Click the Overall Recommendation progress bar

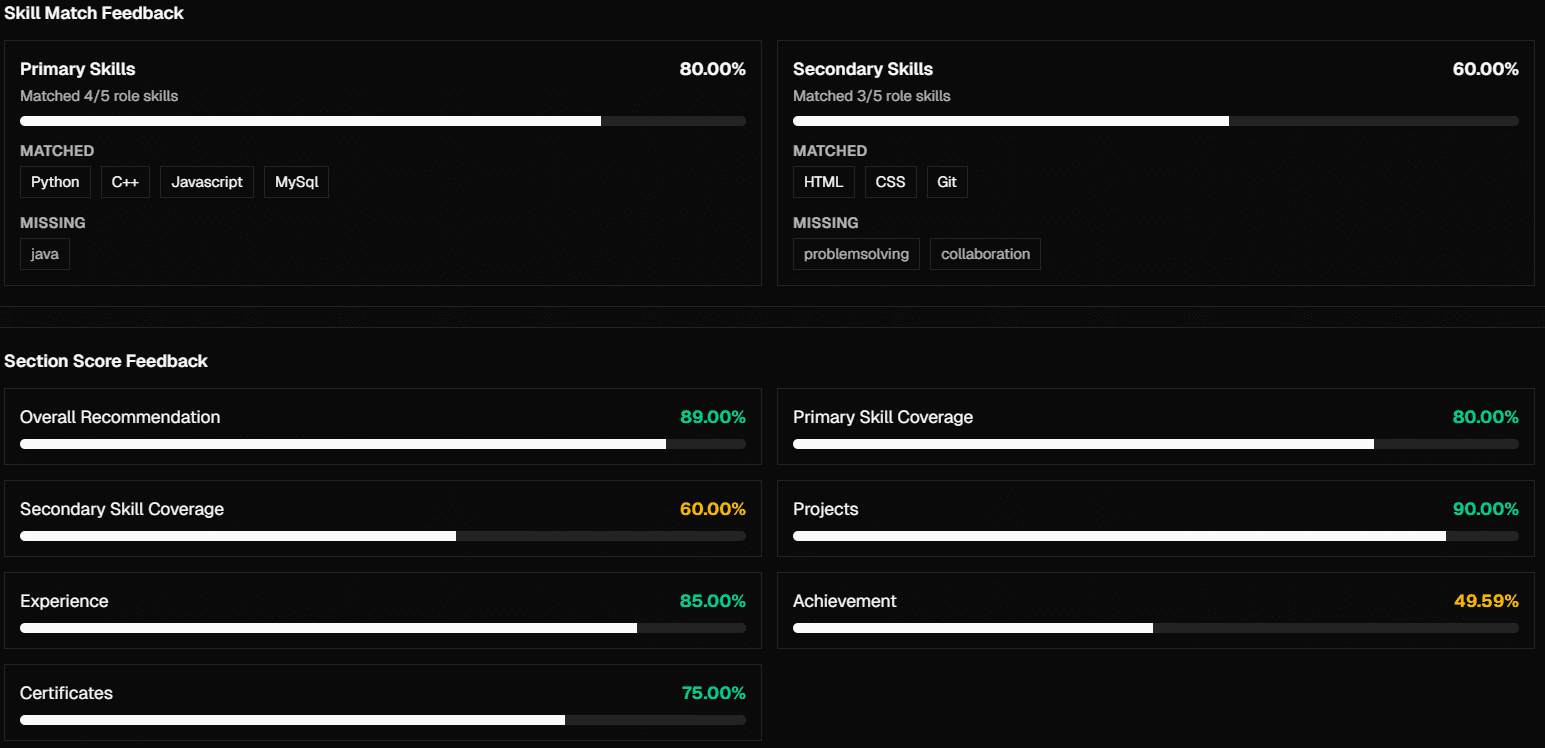pos(383,444)
